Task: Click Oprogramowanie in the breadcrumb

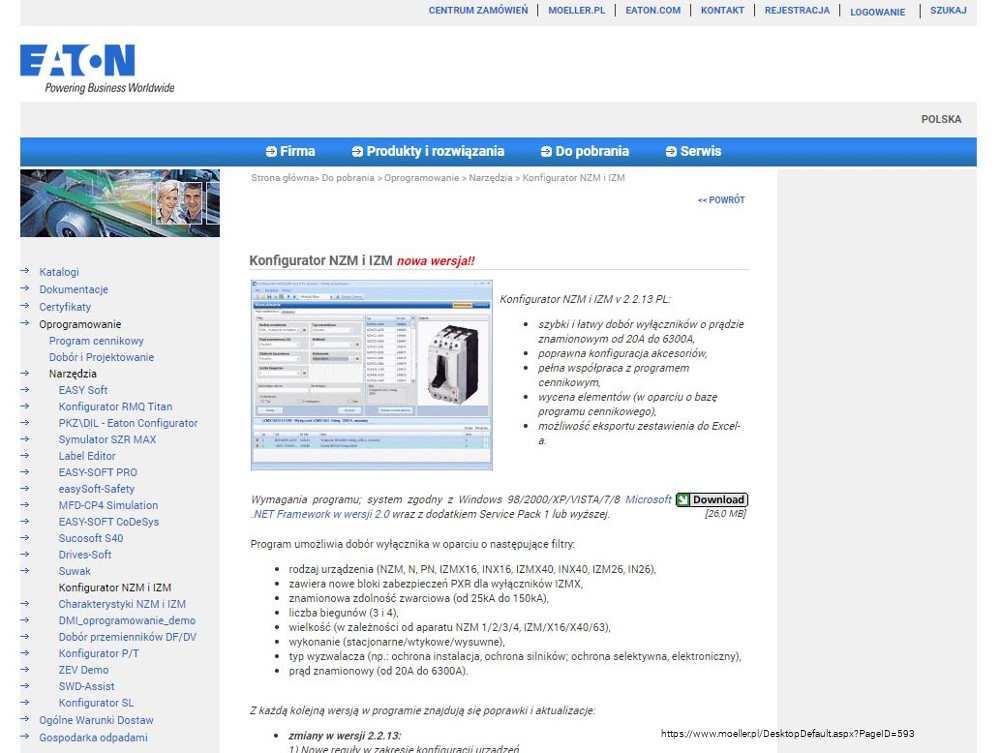Action: click(x=422, y=178)
